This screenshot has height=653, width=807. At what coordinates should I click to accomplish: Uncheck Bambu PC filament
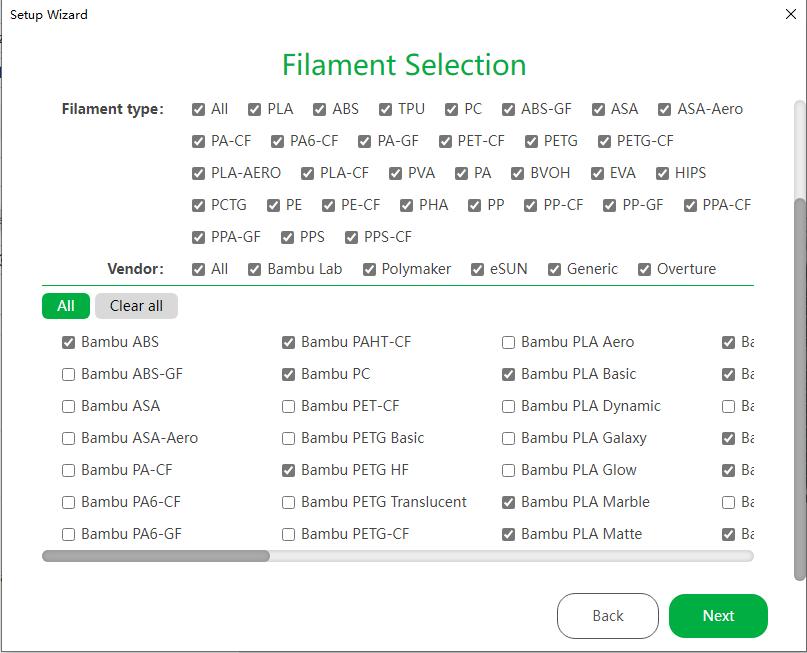288,375
